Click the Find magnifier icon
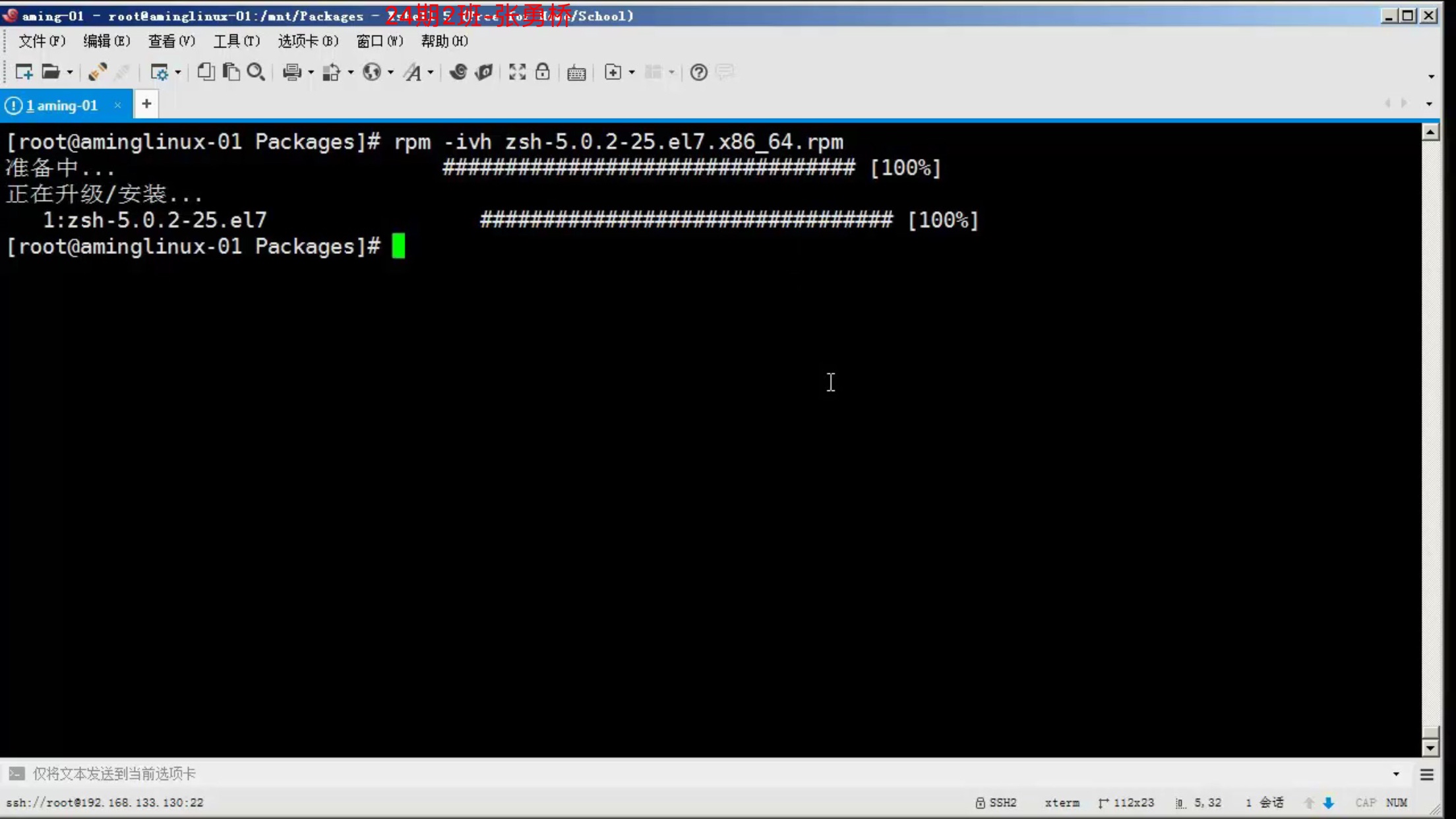This screenshot has width=1456, height=819. coord(256,72)
